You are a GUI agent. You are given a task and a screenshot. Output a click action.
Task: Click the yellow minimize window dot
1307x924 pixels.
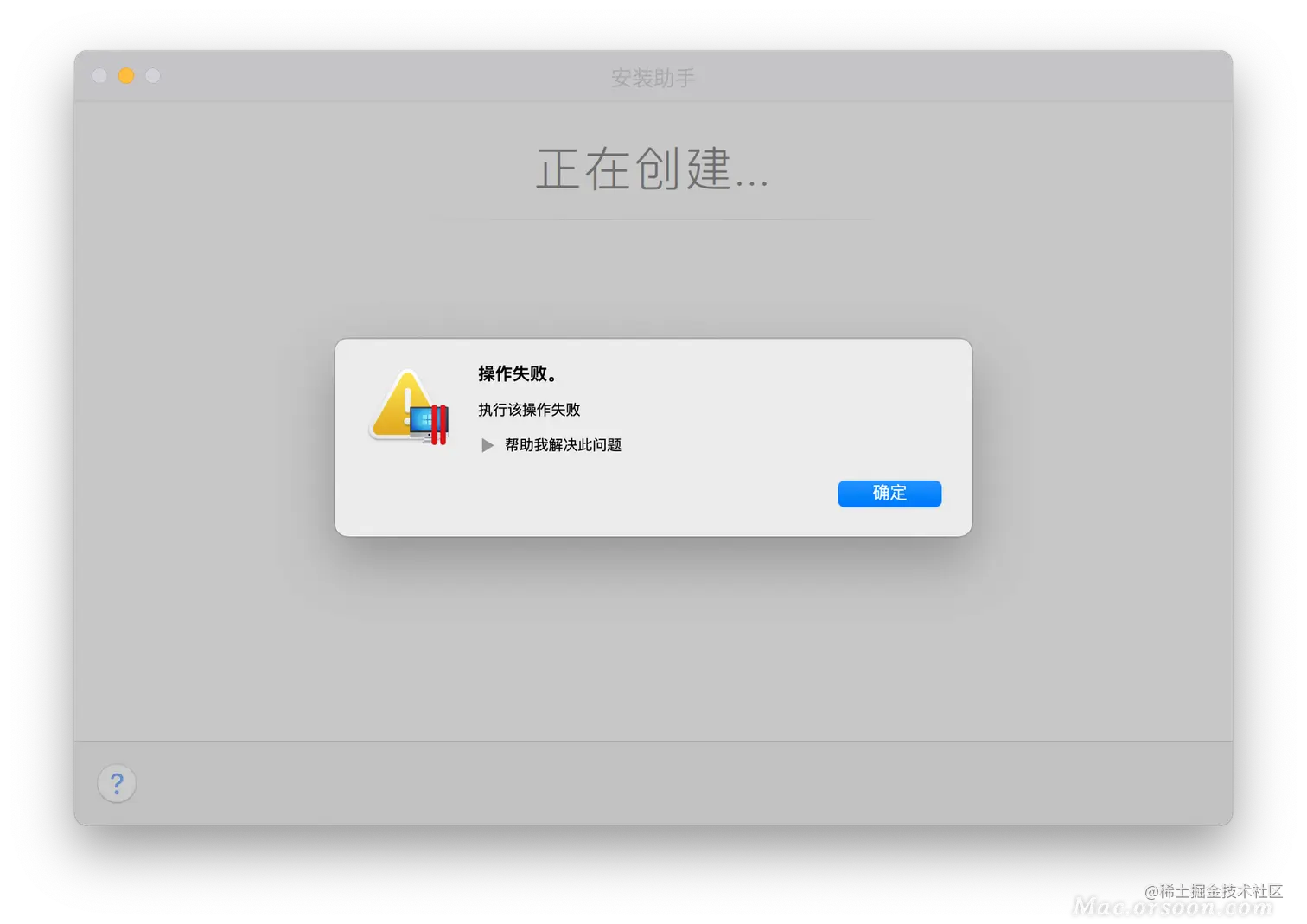click(126, 76)
